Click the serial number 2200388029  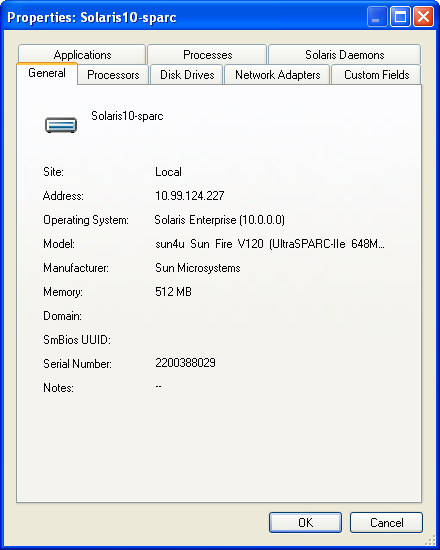tap(185, 363)
